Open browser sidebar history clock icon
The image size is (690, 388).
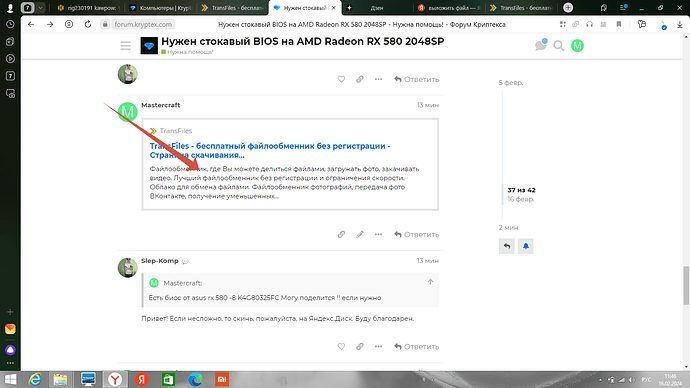click(x=10, y=25)
